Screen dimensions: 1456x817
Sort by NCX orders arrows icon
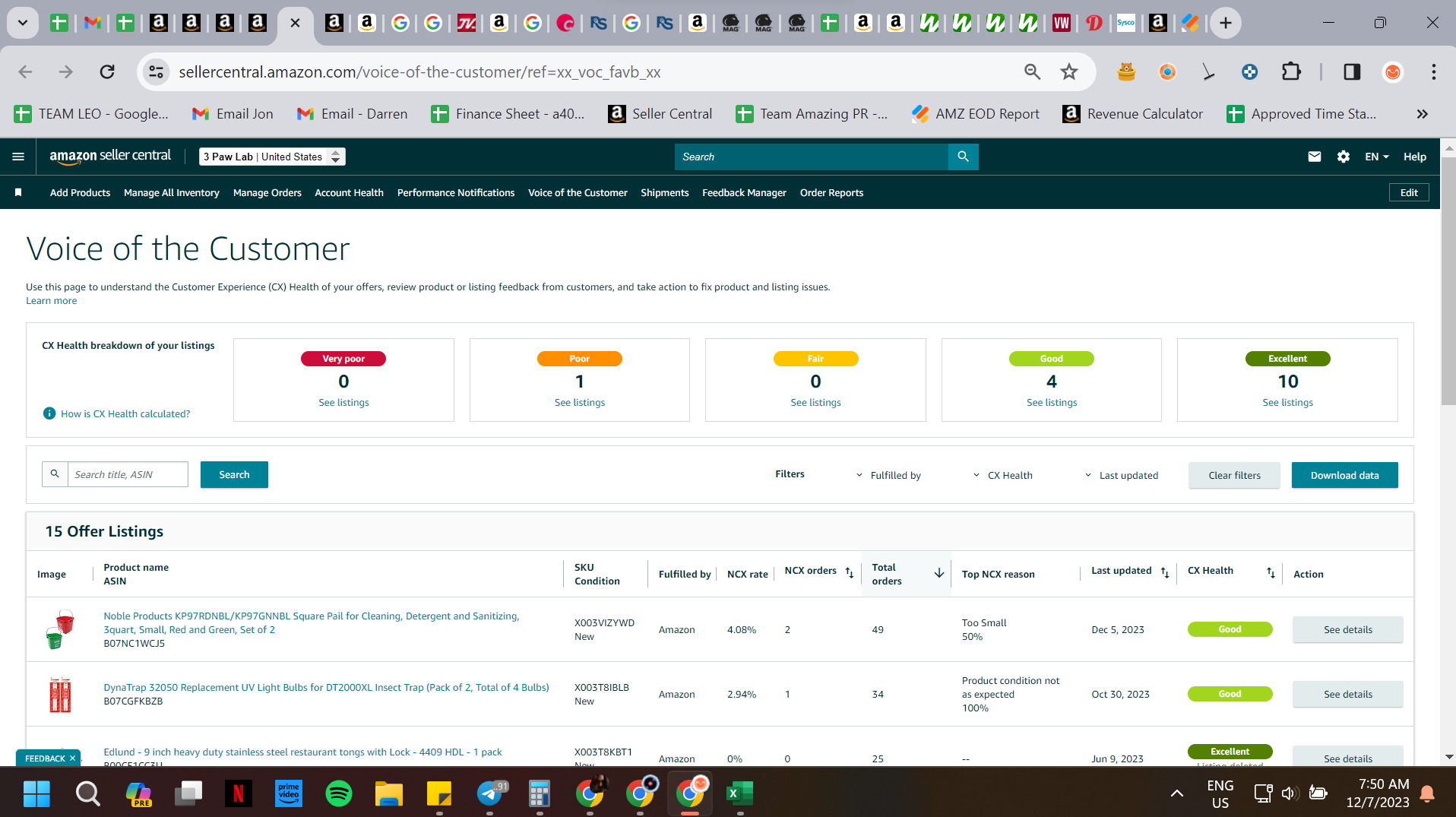point(850,573)
